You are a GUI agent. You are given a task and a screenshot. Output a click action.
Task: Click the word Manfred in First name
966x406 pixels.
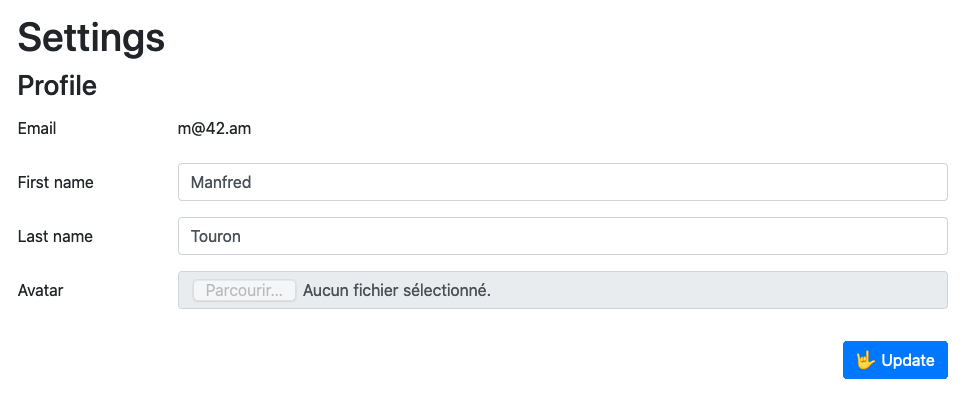coord(221,182)
